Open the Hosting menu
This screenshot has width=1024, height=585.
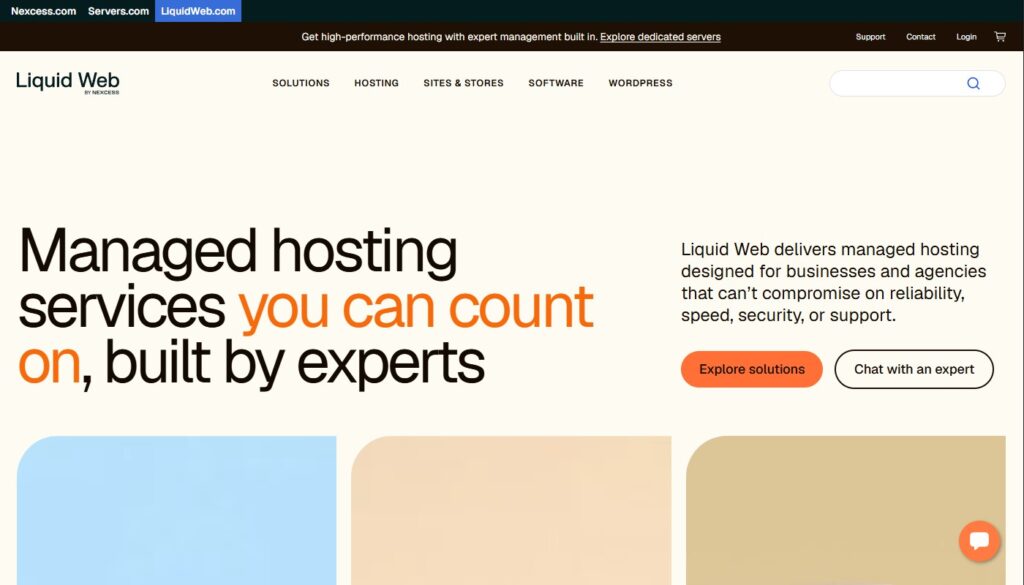(376, 83)
